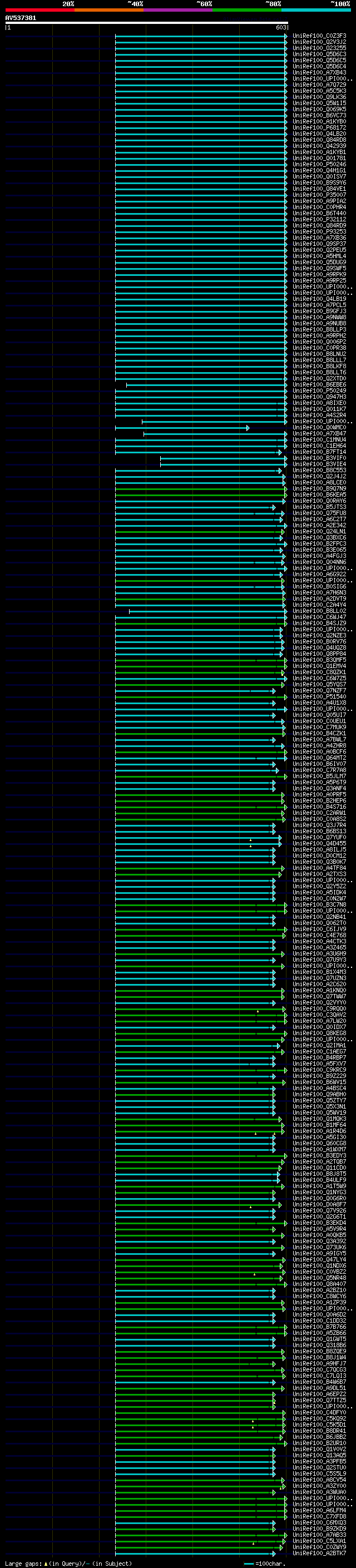Image resolution: width=356 pixels, height=1568 pixels.
Task: Open hit UniRef100_A2DVT9
Action: pyautogui.click(x=319, y=598)
